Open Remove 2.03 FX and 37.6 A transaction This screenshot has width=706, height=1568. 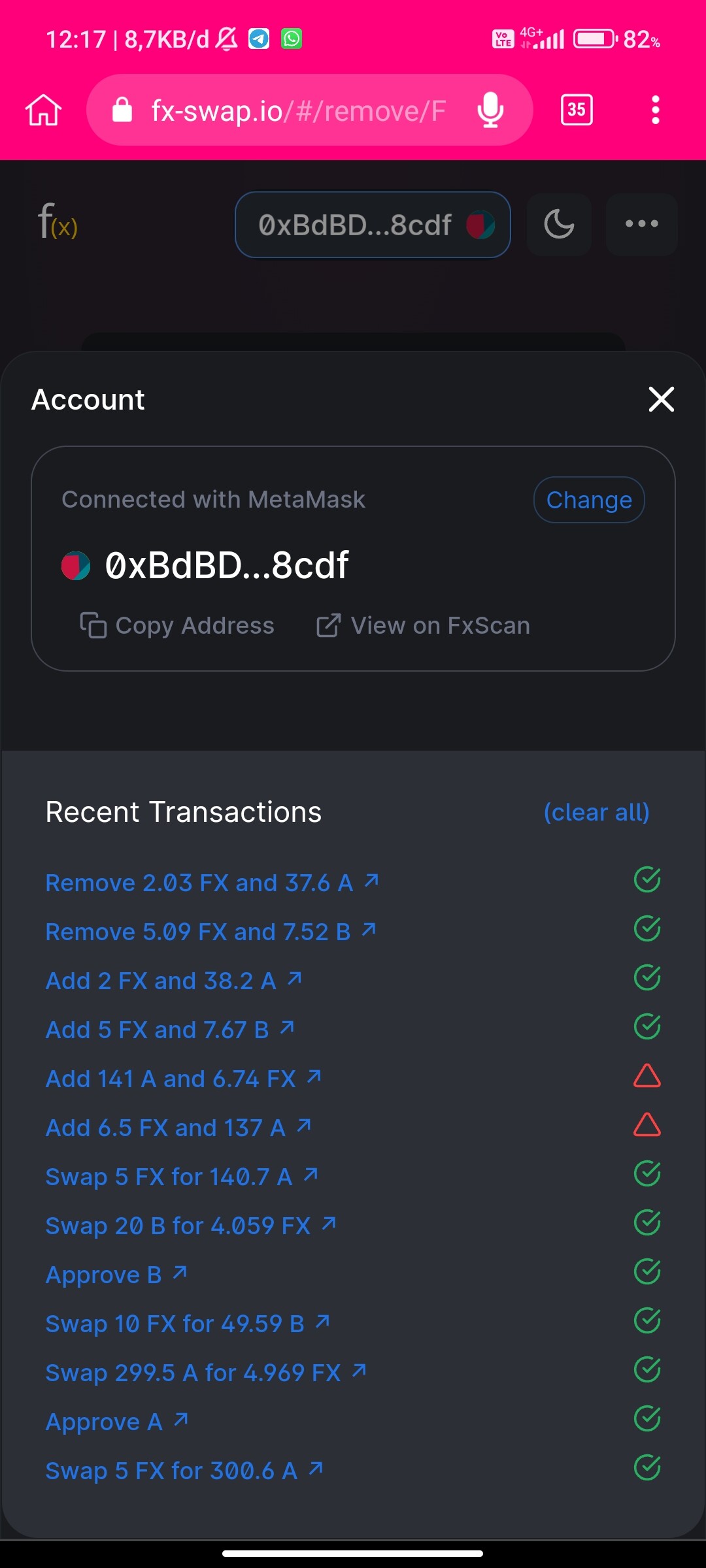pyautogui.click(x=211, y=883)
